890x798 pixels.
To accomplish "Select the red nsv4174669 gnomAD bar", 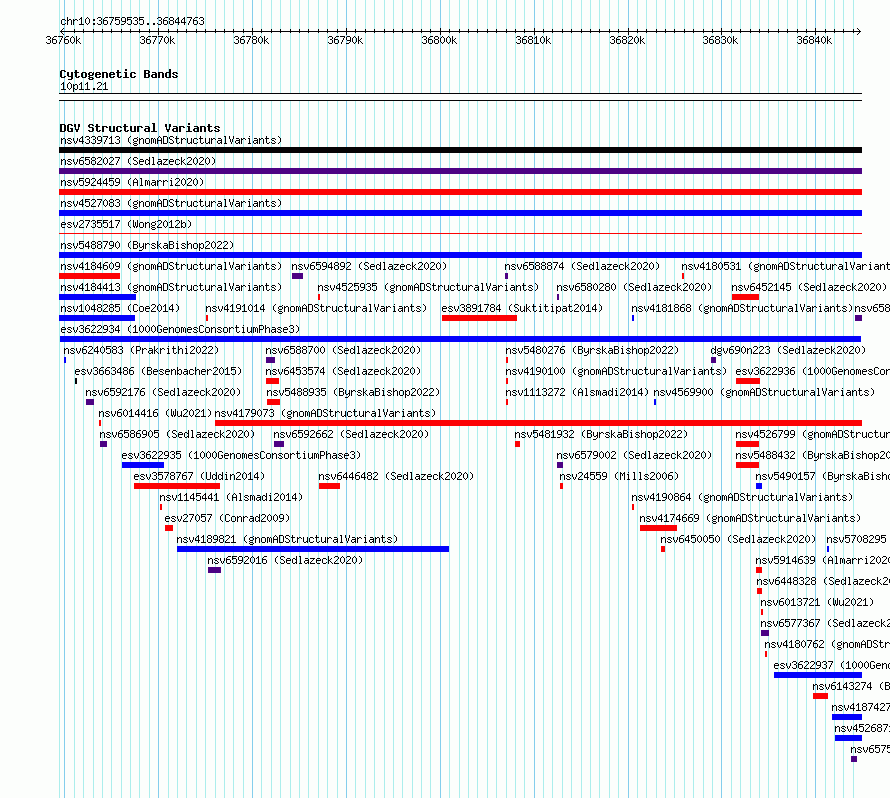I will click(658, 528).
